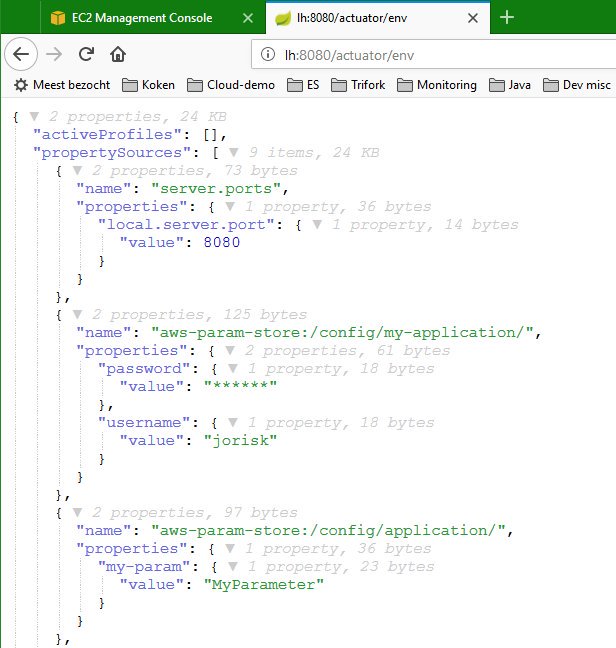Collapse the propertySources array

[234, 153]
